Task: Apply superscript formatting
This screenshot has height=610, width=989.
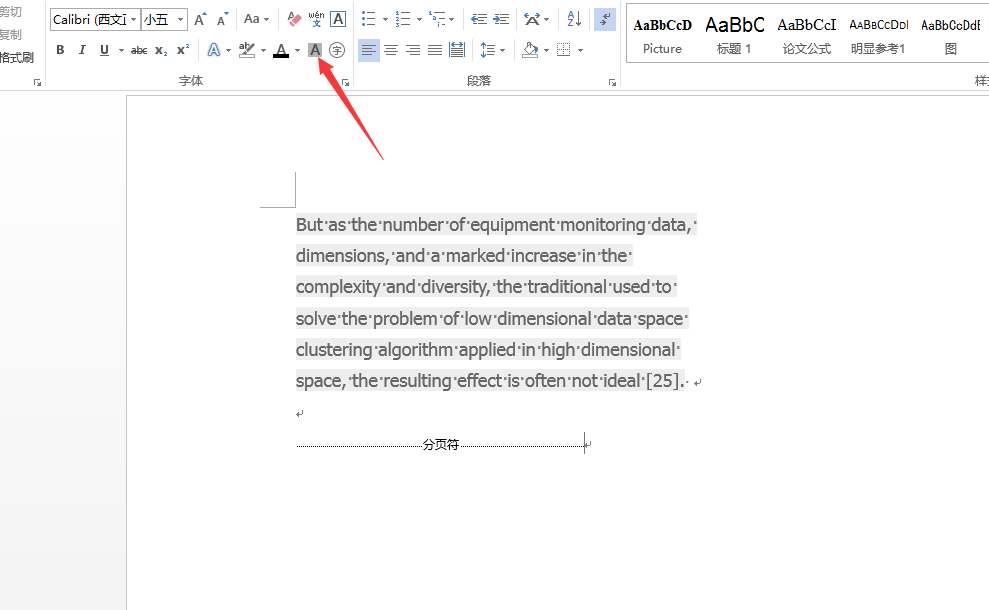Action: (183, 50)
